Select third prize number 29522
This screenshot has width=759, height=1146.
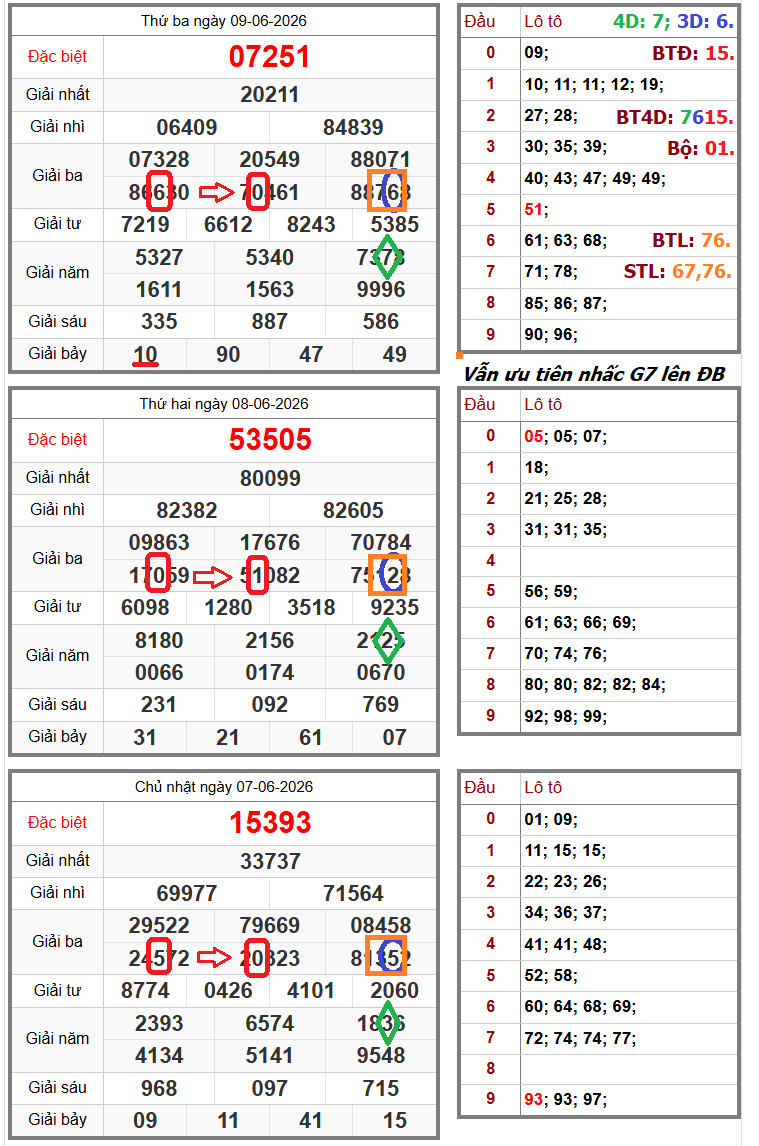pyautogui.click(x=159, y=925)
